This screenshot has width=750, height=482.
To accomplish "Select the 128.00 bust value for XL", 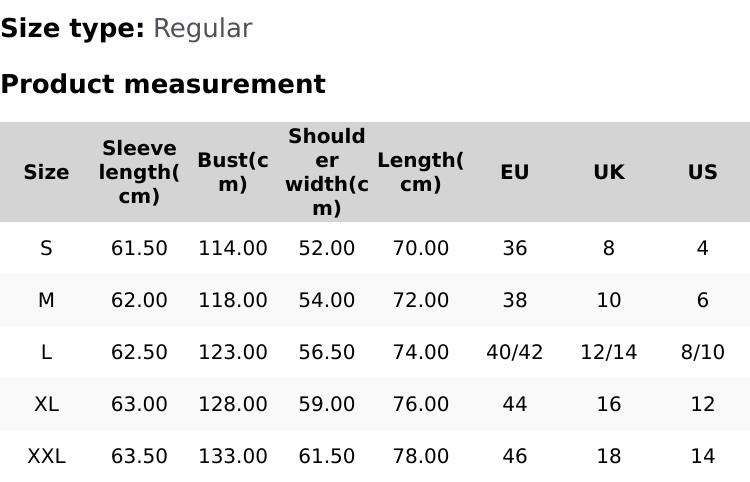I will [233, 404].
